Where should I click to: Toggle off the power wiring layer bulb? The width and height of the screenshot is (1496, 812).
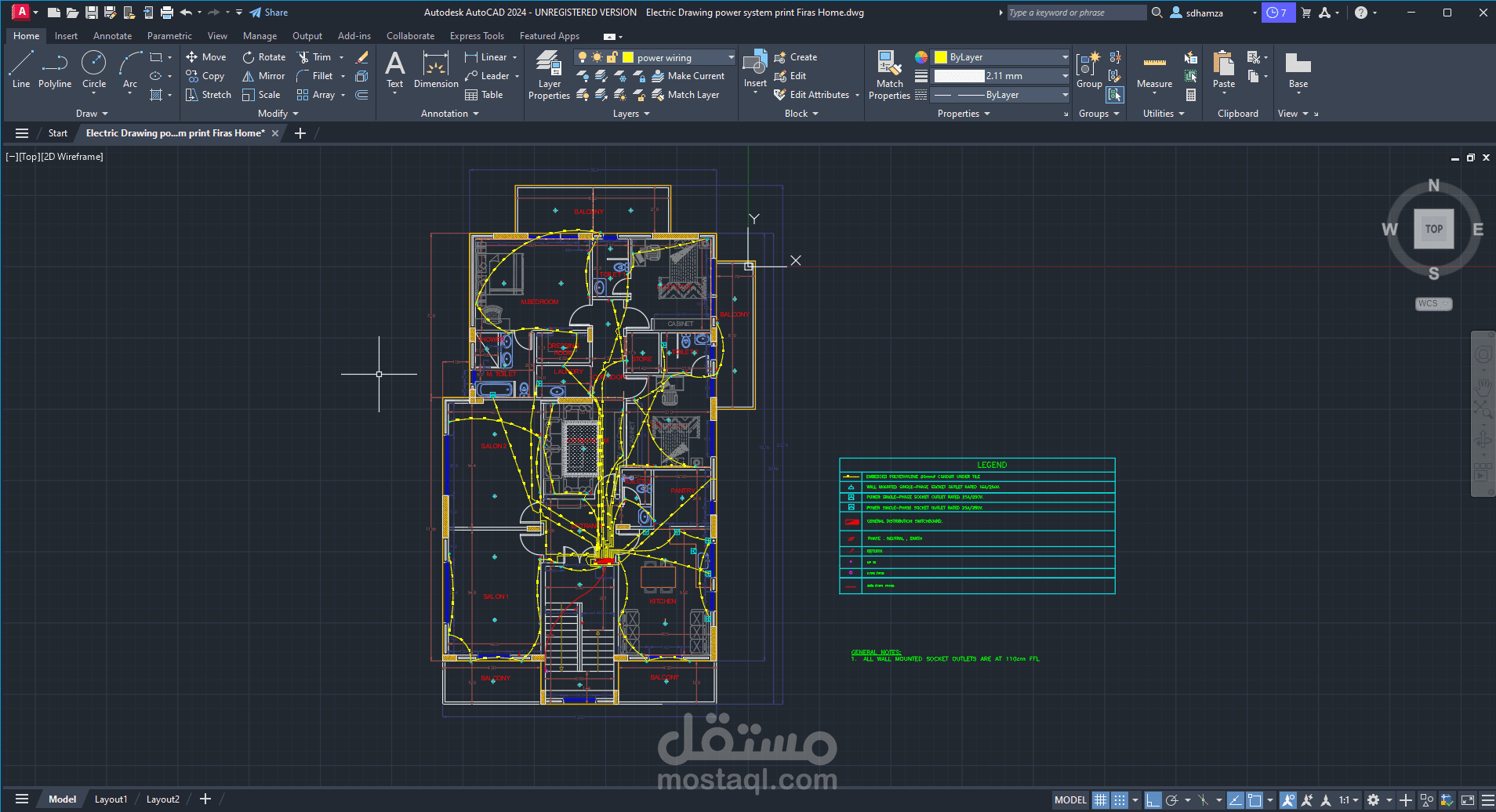point(583,56)
